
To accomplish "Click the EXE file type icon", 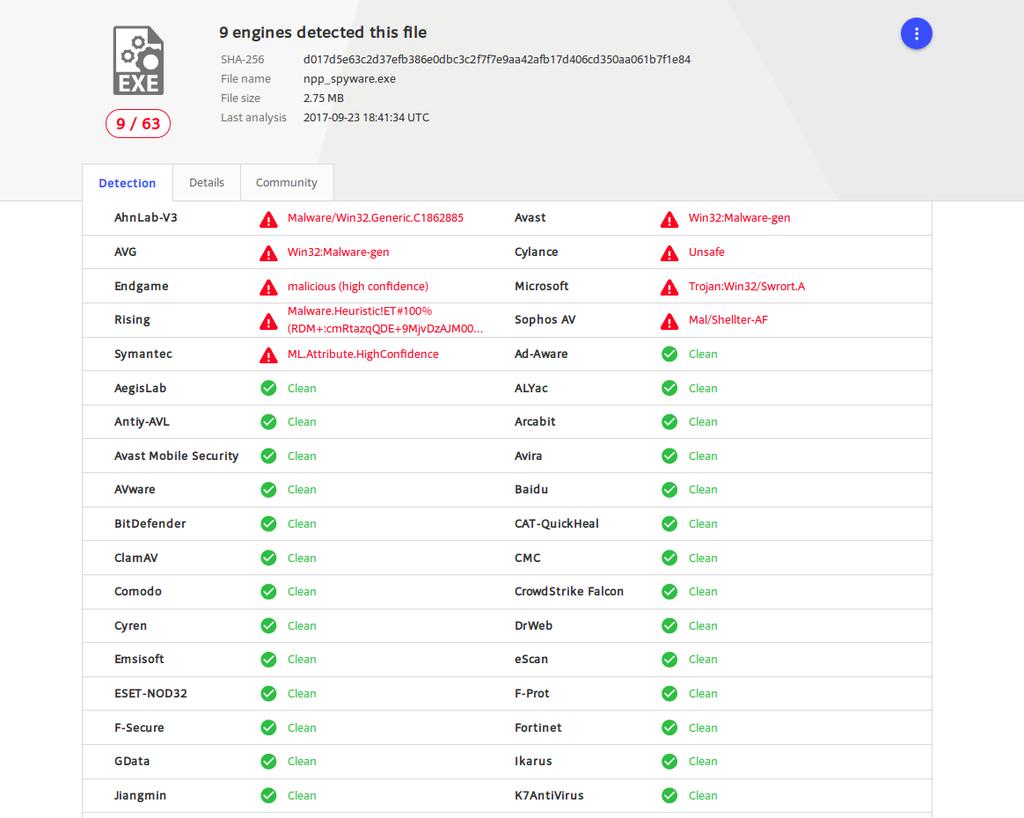I will (x=138, y=61).
